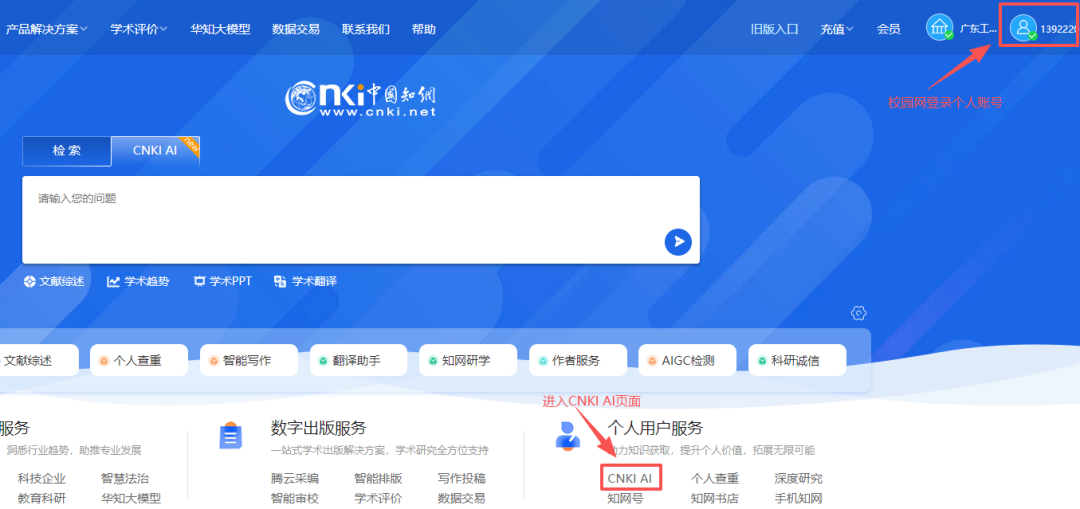
Task: Click the institution building icon
Action: pyautogui.click(x=939, y=28)
